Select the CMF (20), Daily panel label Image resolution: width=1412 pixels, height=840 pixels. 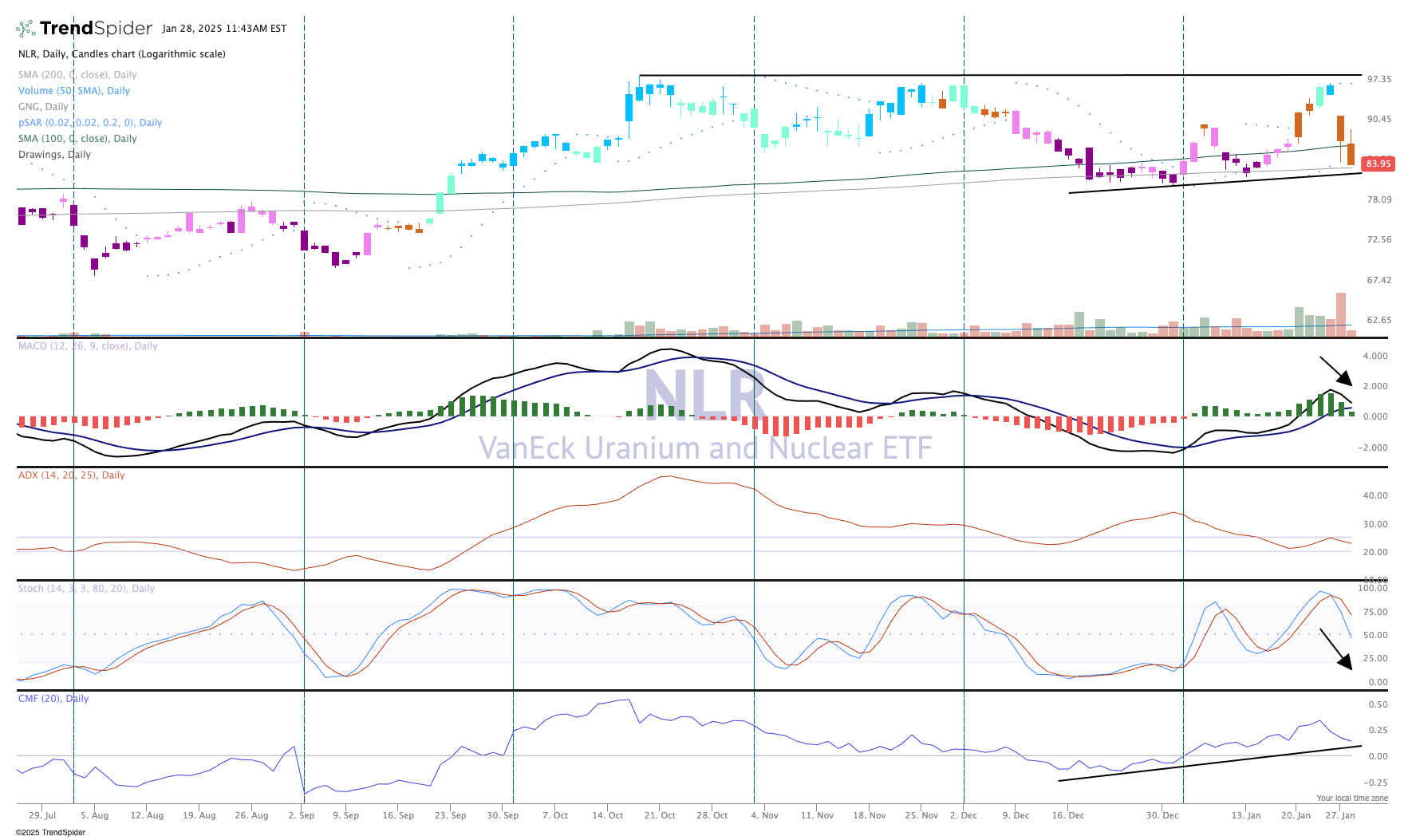click(53, 699)
